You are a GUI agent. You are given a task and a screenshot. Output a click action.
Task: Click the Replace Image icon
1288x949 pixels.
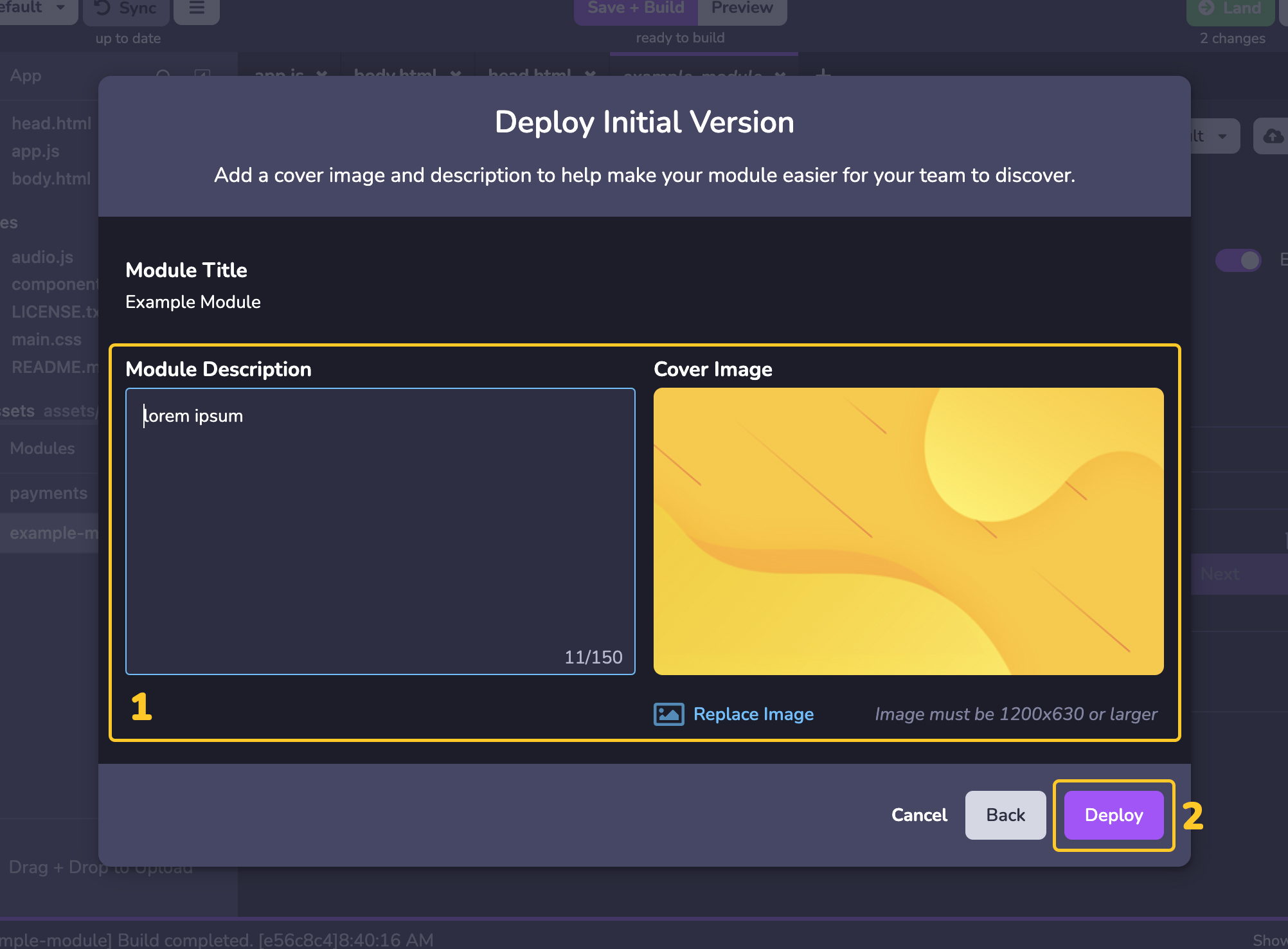pos(667,713)
